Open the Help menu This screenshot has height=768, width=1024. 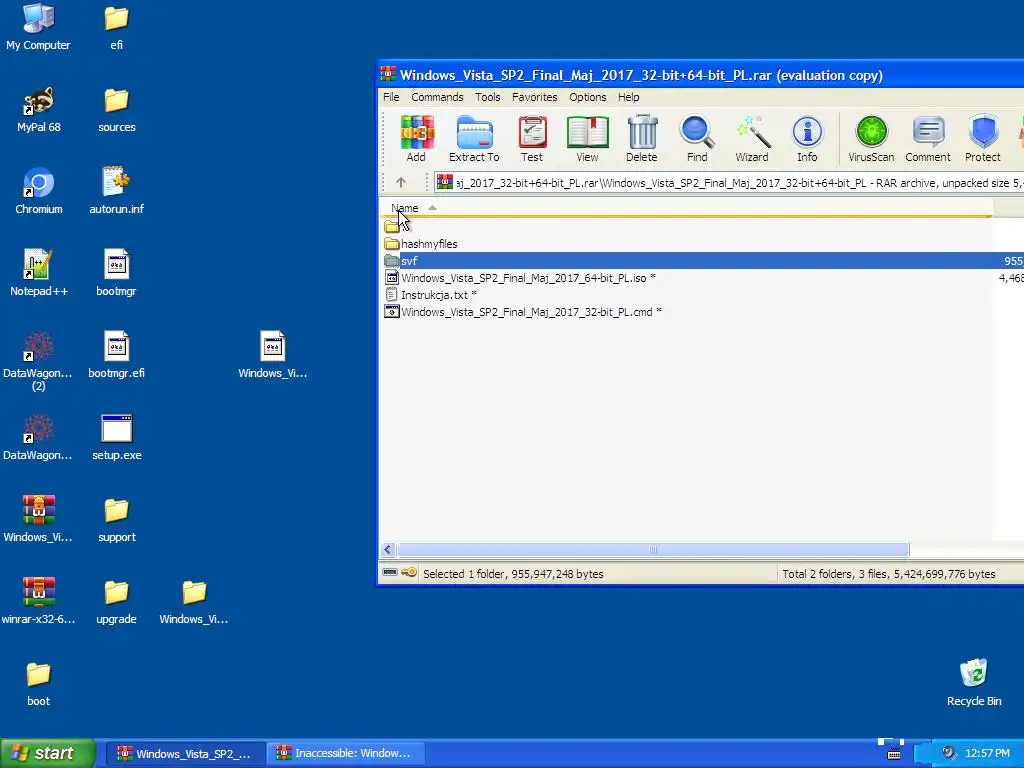click(628, 97)
